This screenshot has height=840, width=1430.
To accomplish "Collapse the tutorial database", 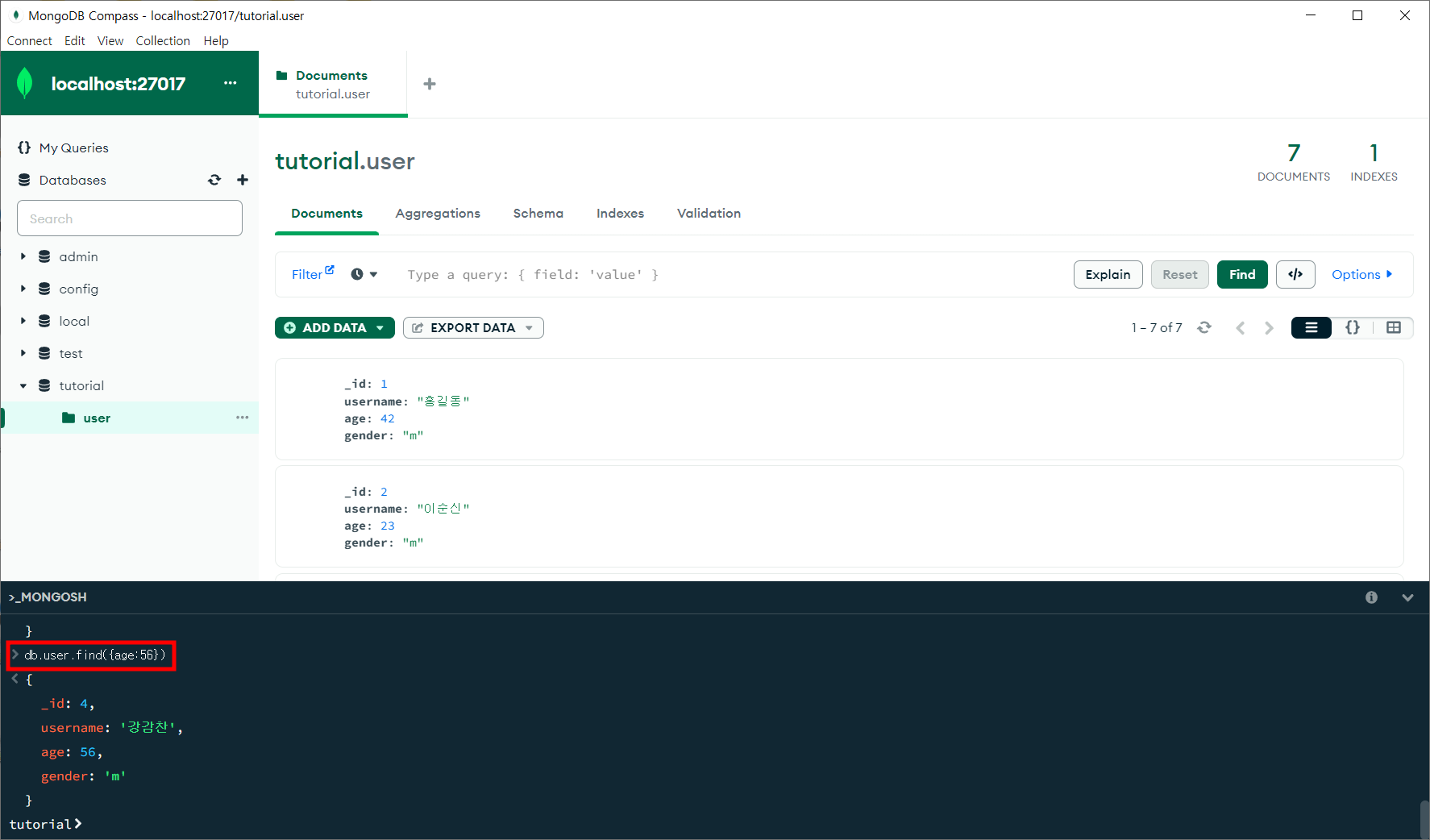I will [23, 385].
